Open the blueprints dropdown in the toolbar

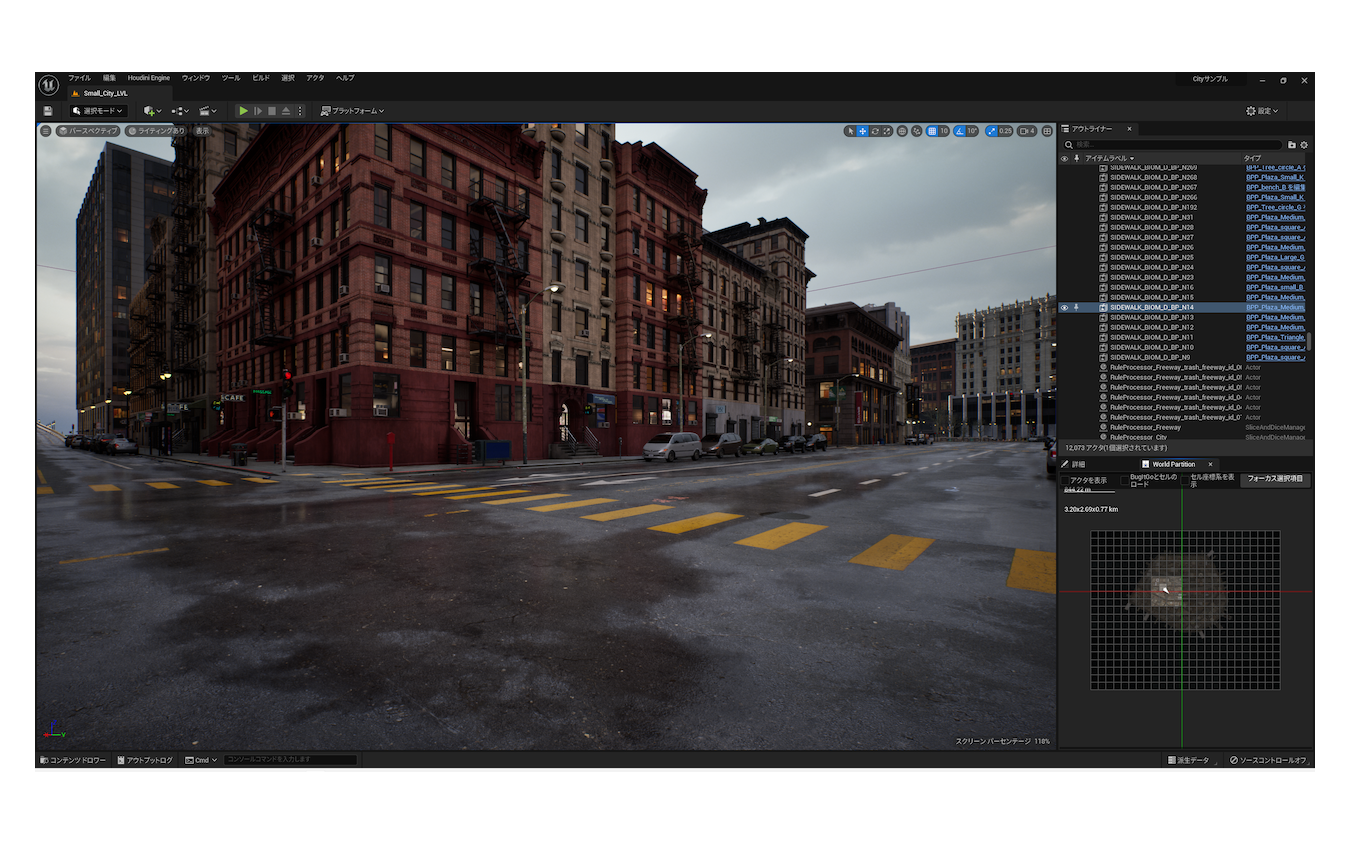180,111
